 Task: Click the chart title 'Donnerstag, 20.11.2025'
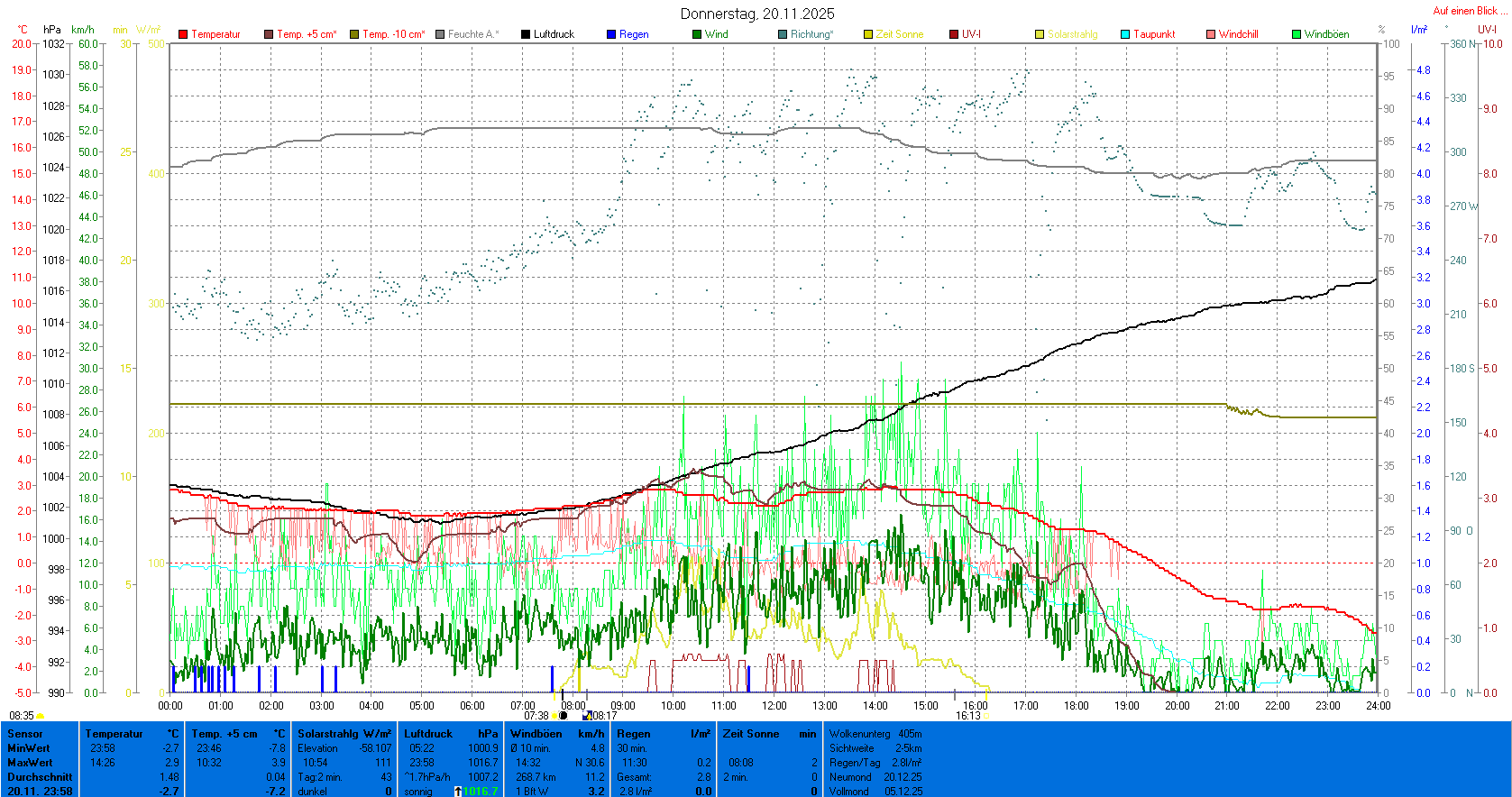tap(757, 14)
